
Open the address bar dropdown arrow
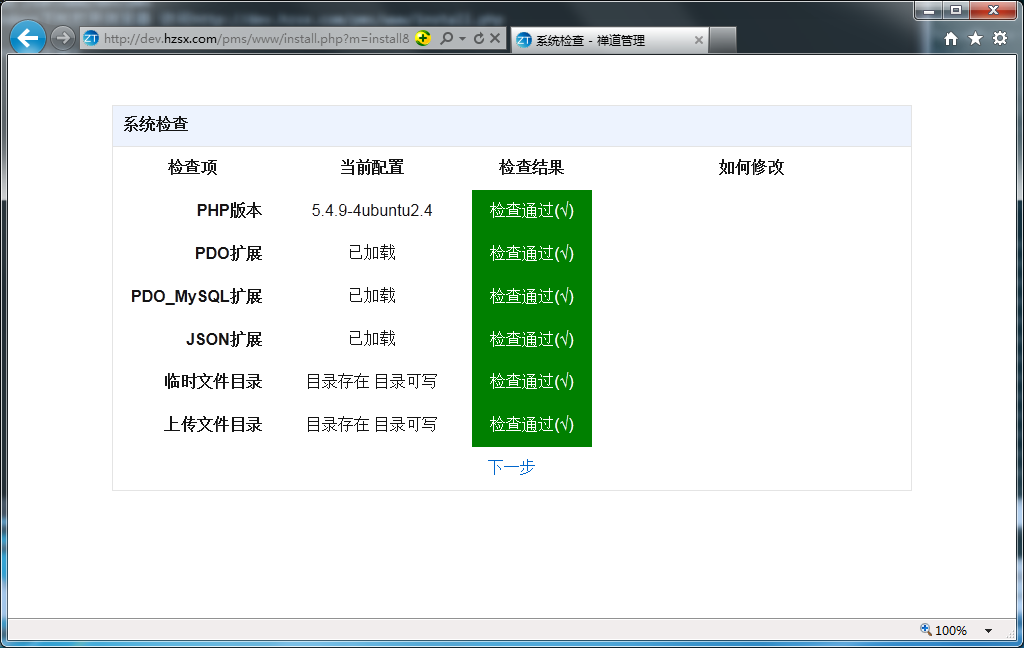pyautogui.click(x=462, y=39)
